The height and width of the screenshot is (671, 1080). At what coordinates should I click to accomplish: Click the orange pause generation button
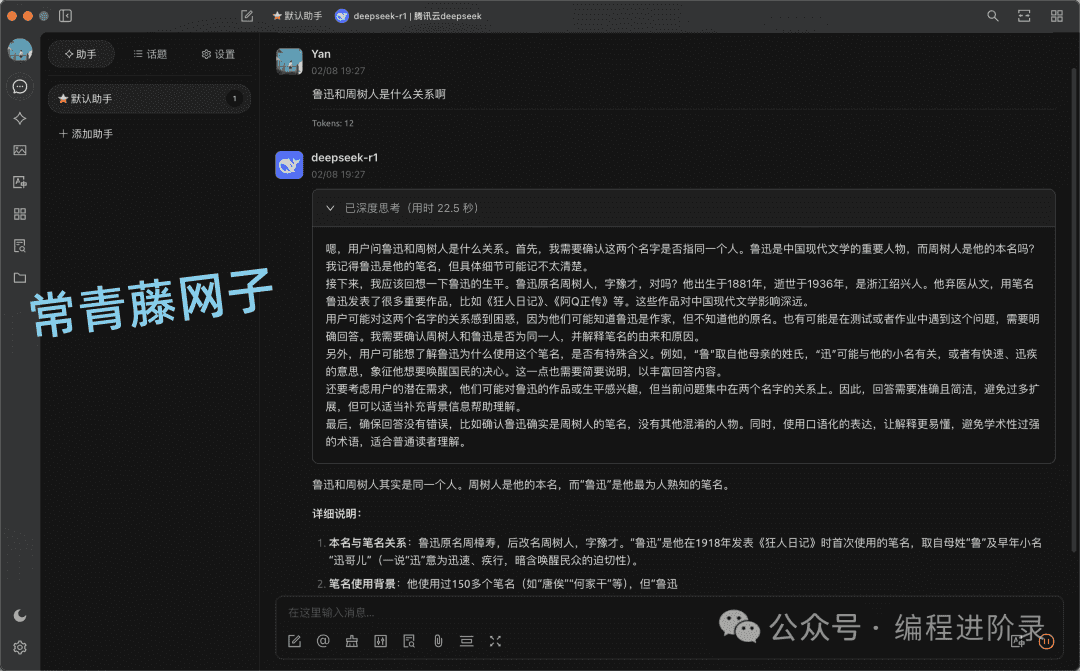click(1046, 641)
